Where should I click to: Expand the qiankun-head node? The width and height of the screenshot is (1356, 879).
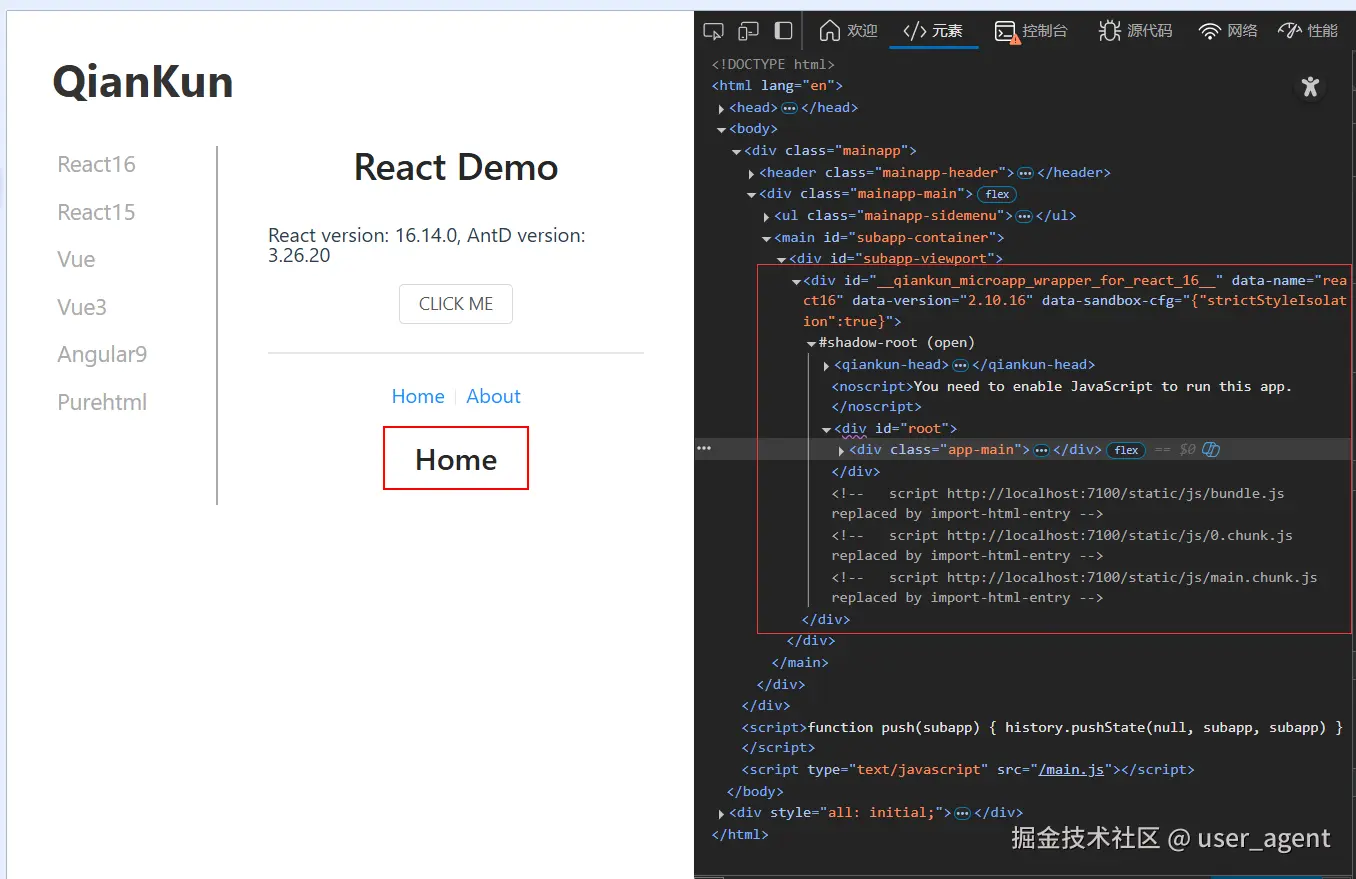click(x=827, y=365)
